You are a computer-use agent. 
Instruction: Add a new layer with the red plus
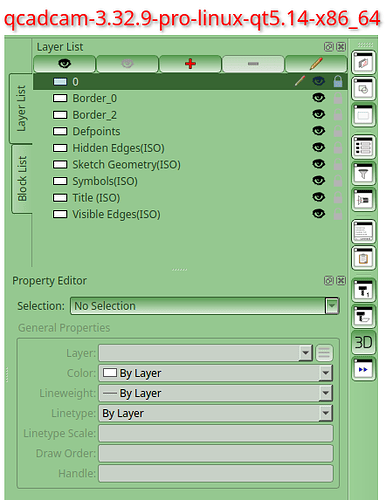click(x=190, y=64)
